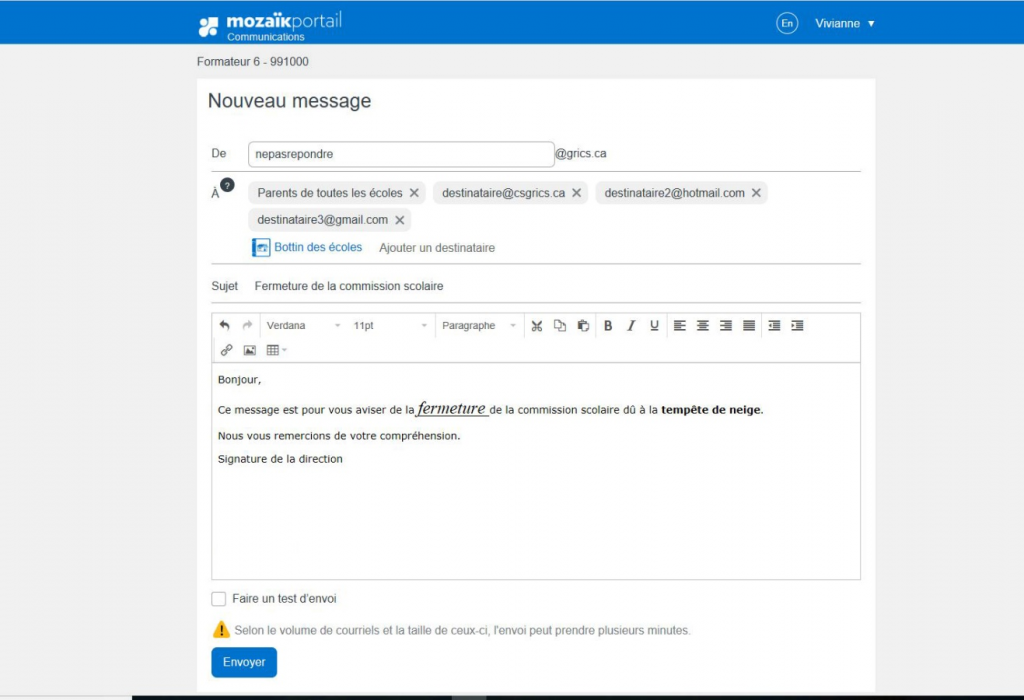1024x700 pixels.
Task: Justify the paragraph text
Action: pyautogui.click(x=749, y=325)
